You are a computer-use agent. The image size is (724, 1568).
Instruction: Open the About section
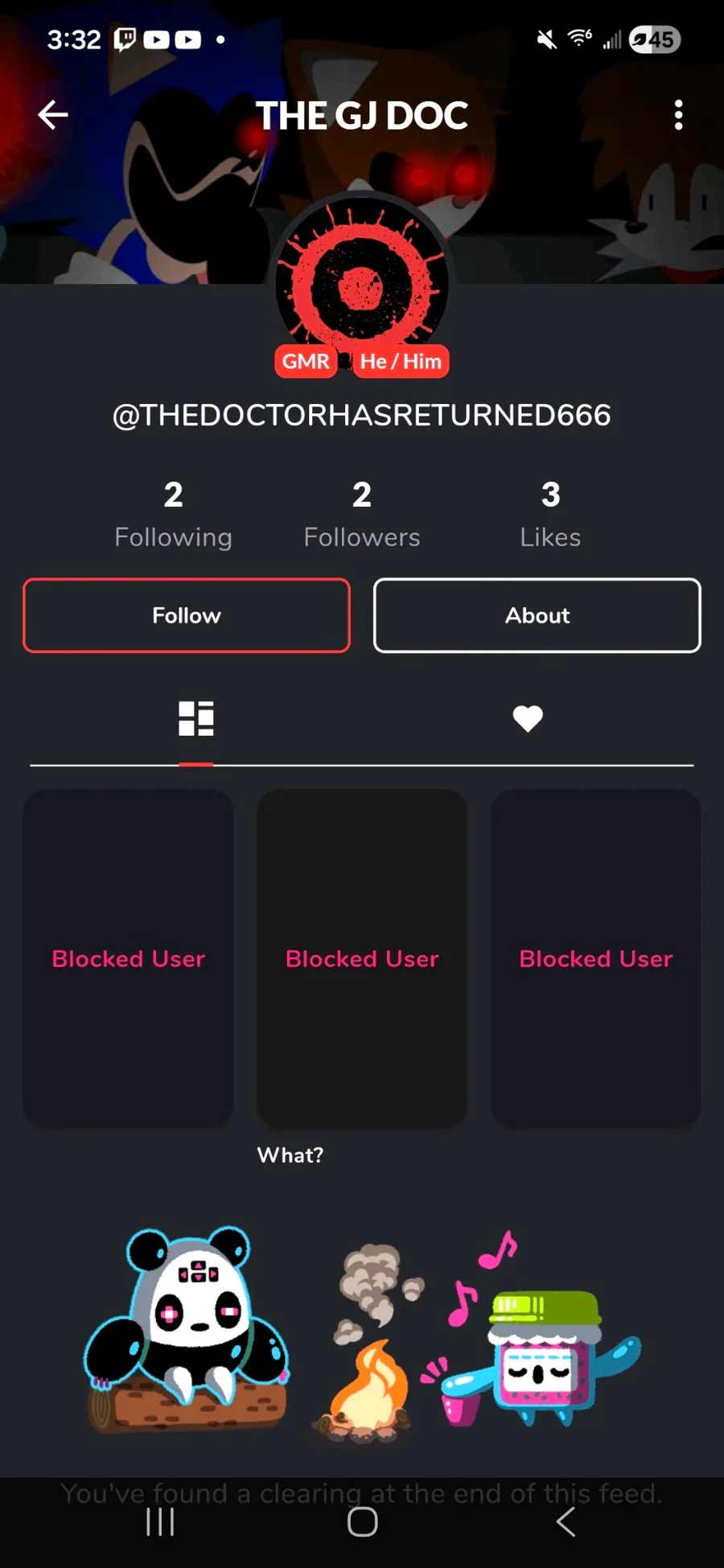[x=537, y=615]
